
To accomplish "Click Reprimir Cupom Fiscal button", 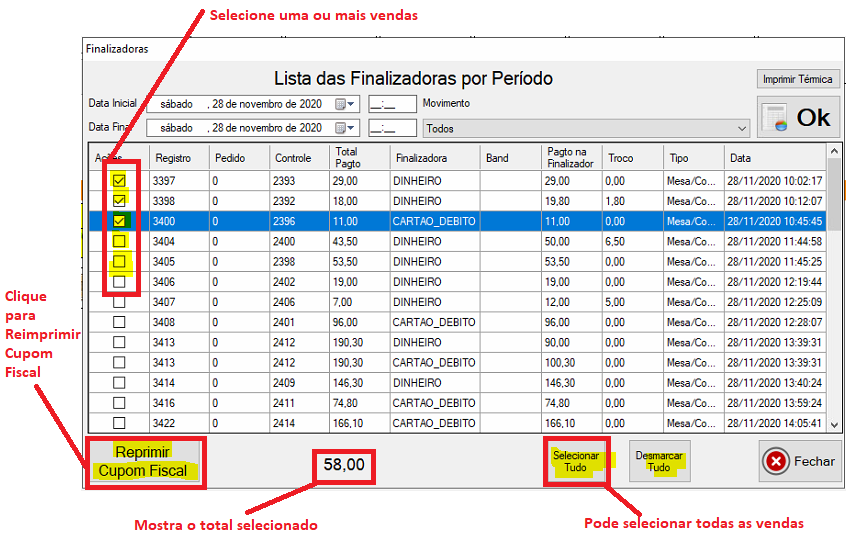I will pos(145,462).
